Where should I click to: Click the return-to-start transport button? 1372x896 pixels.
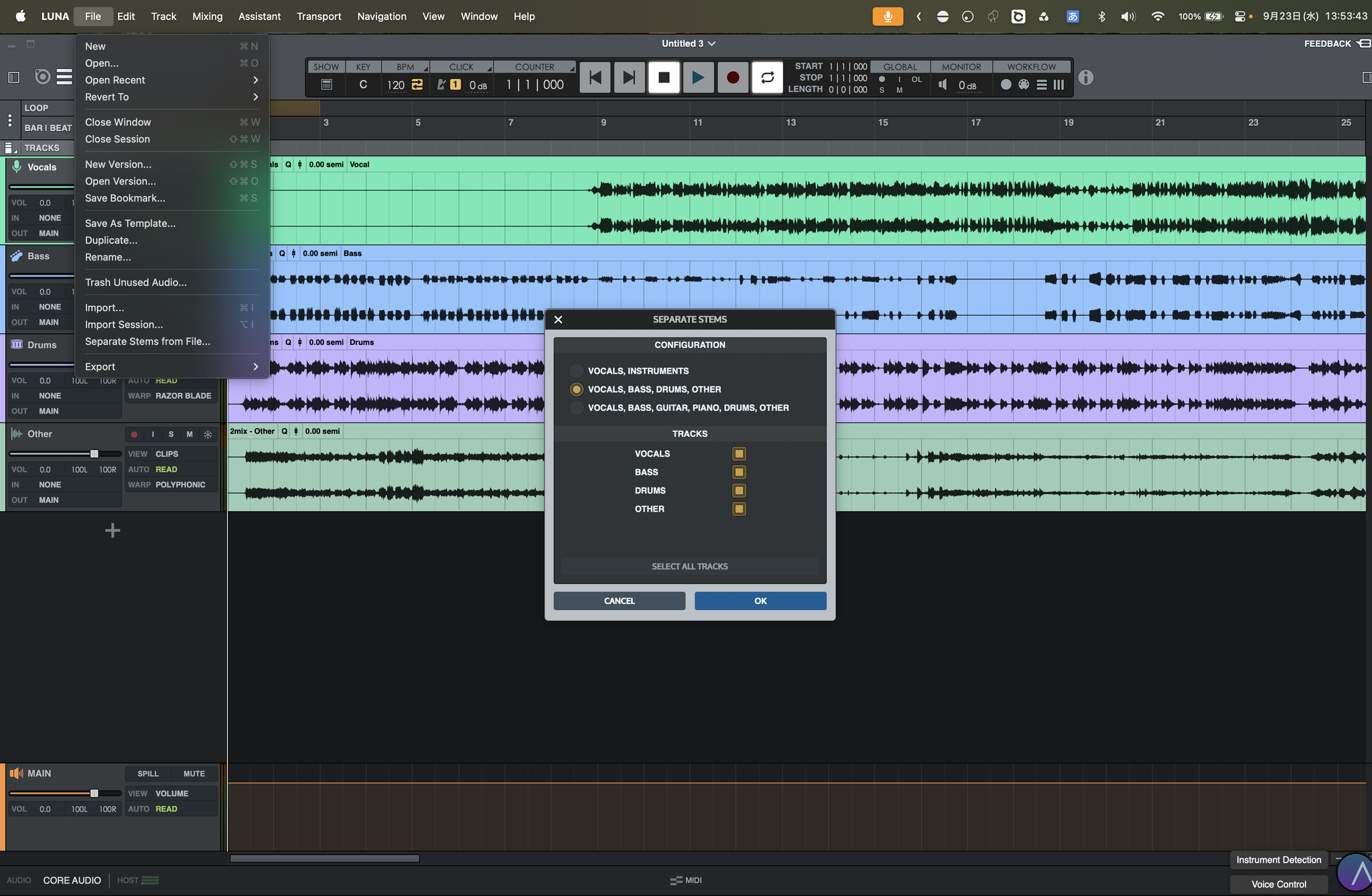(595, 78)
